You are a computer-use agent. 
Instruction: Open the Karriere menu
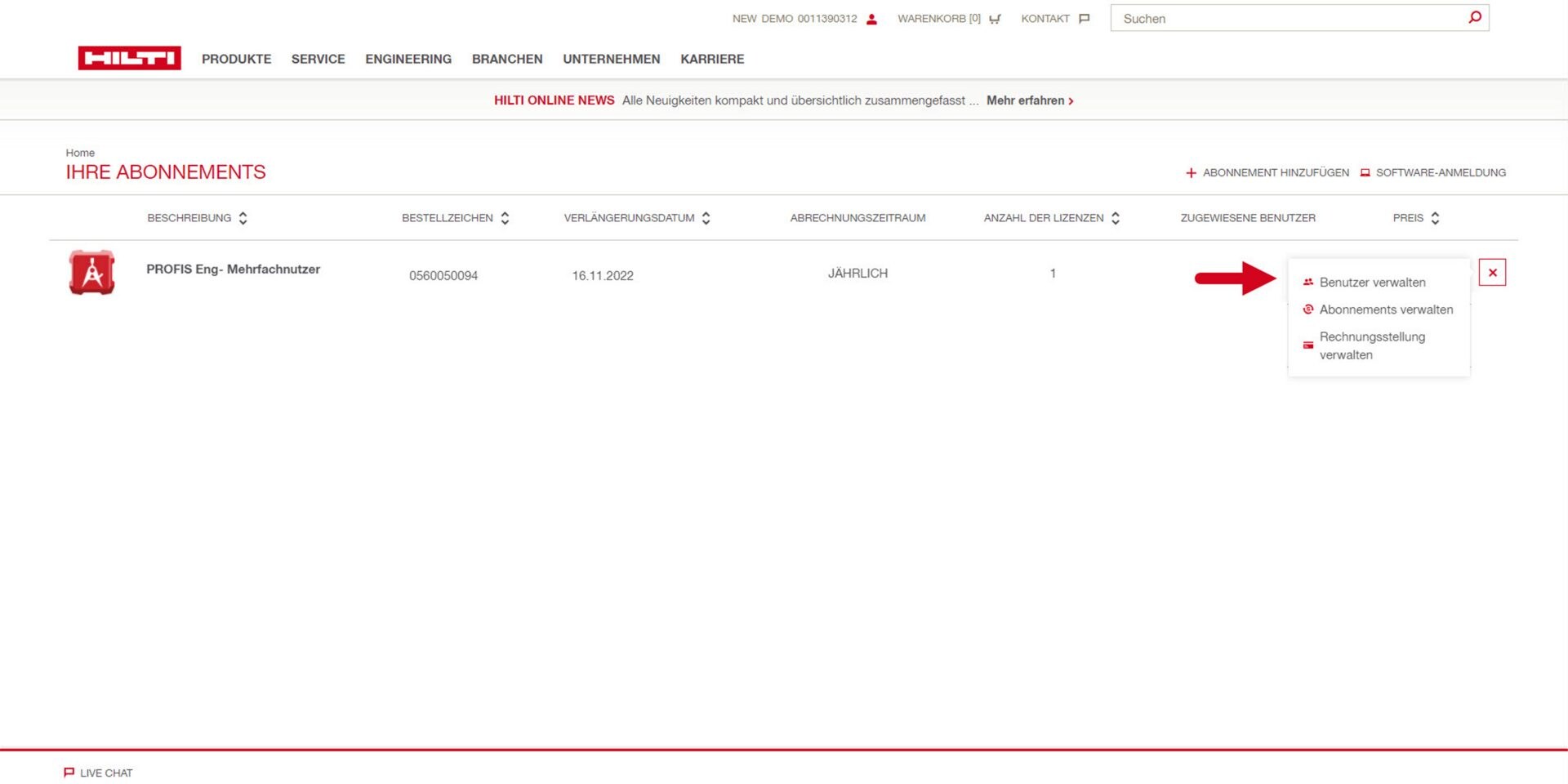tap(712, 59)
